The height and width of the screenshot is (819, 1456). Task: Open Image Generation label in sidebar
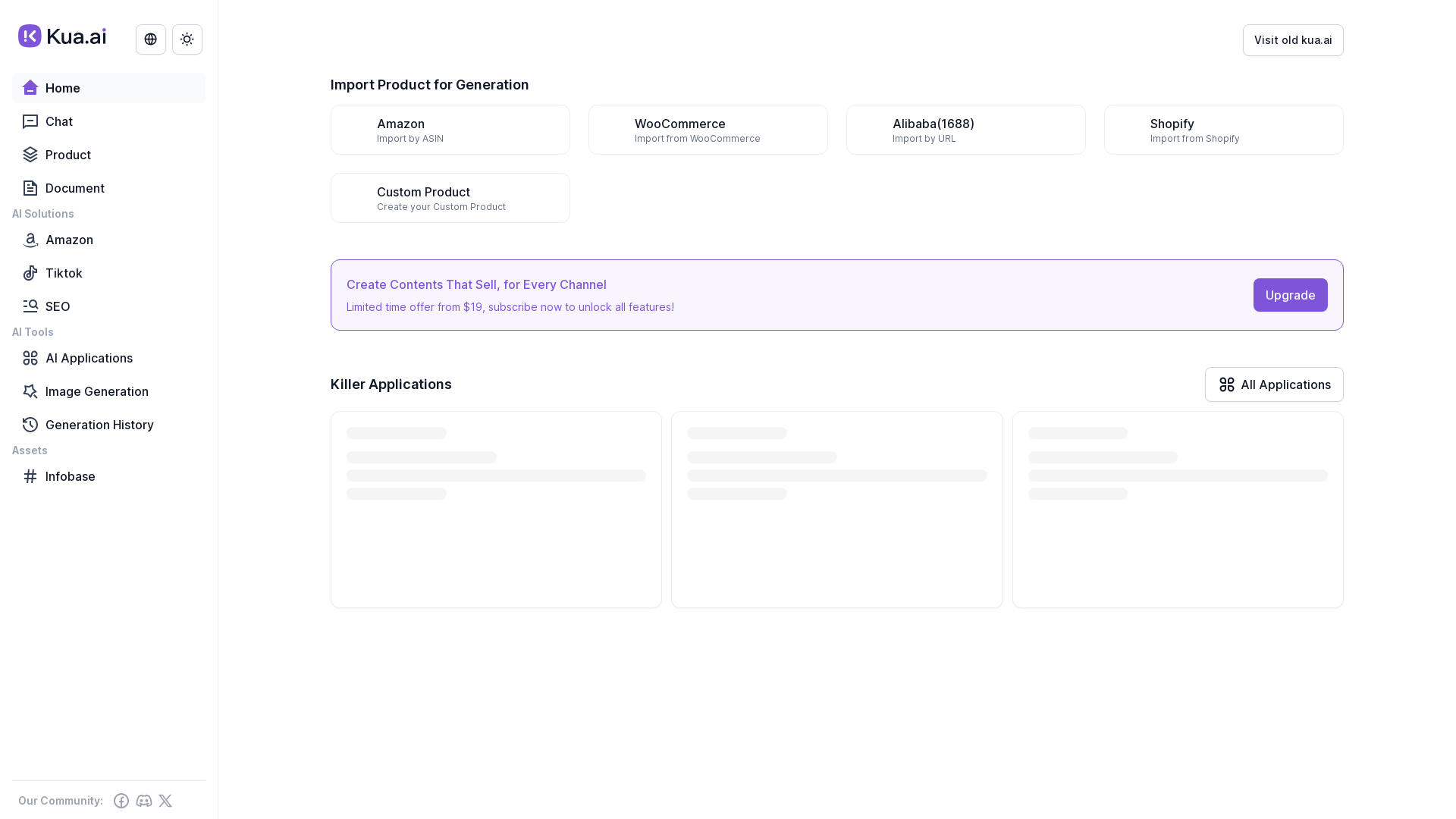(x=97, y=391)
